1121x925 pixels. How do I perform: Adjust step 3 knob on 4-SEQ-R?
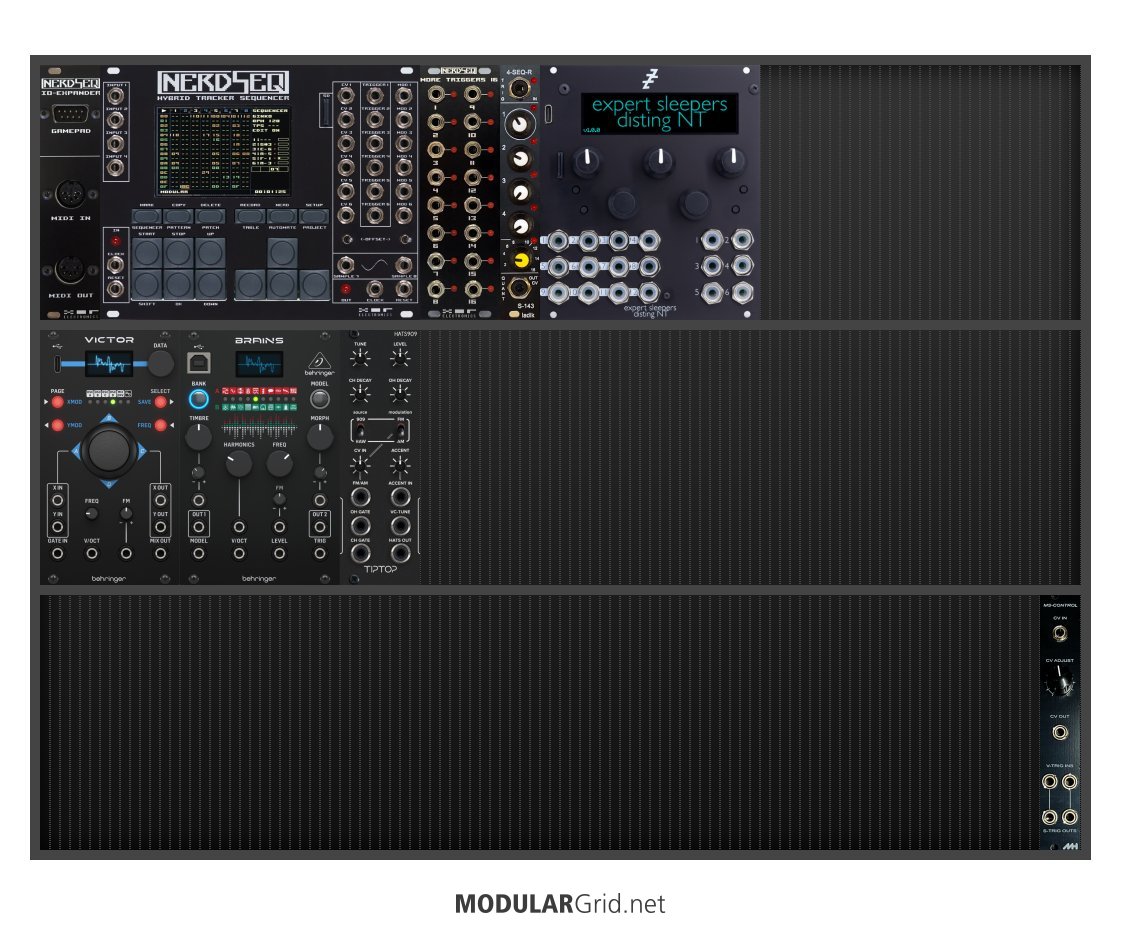(521, 192)
